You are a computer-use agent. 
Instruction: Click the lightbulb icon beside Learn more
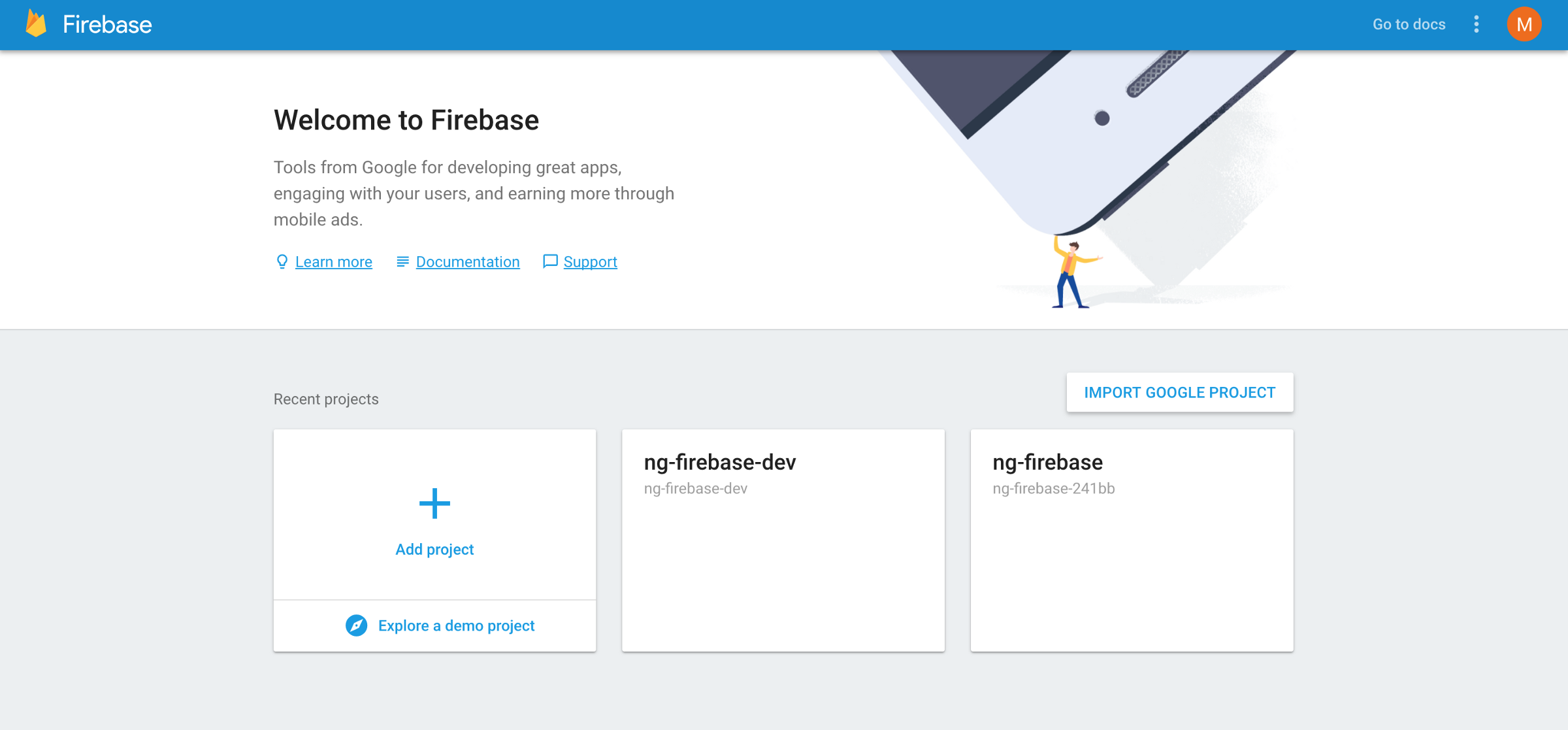pyautogui.click(x=282, y=261)
